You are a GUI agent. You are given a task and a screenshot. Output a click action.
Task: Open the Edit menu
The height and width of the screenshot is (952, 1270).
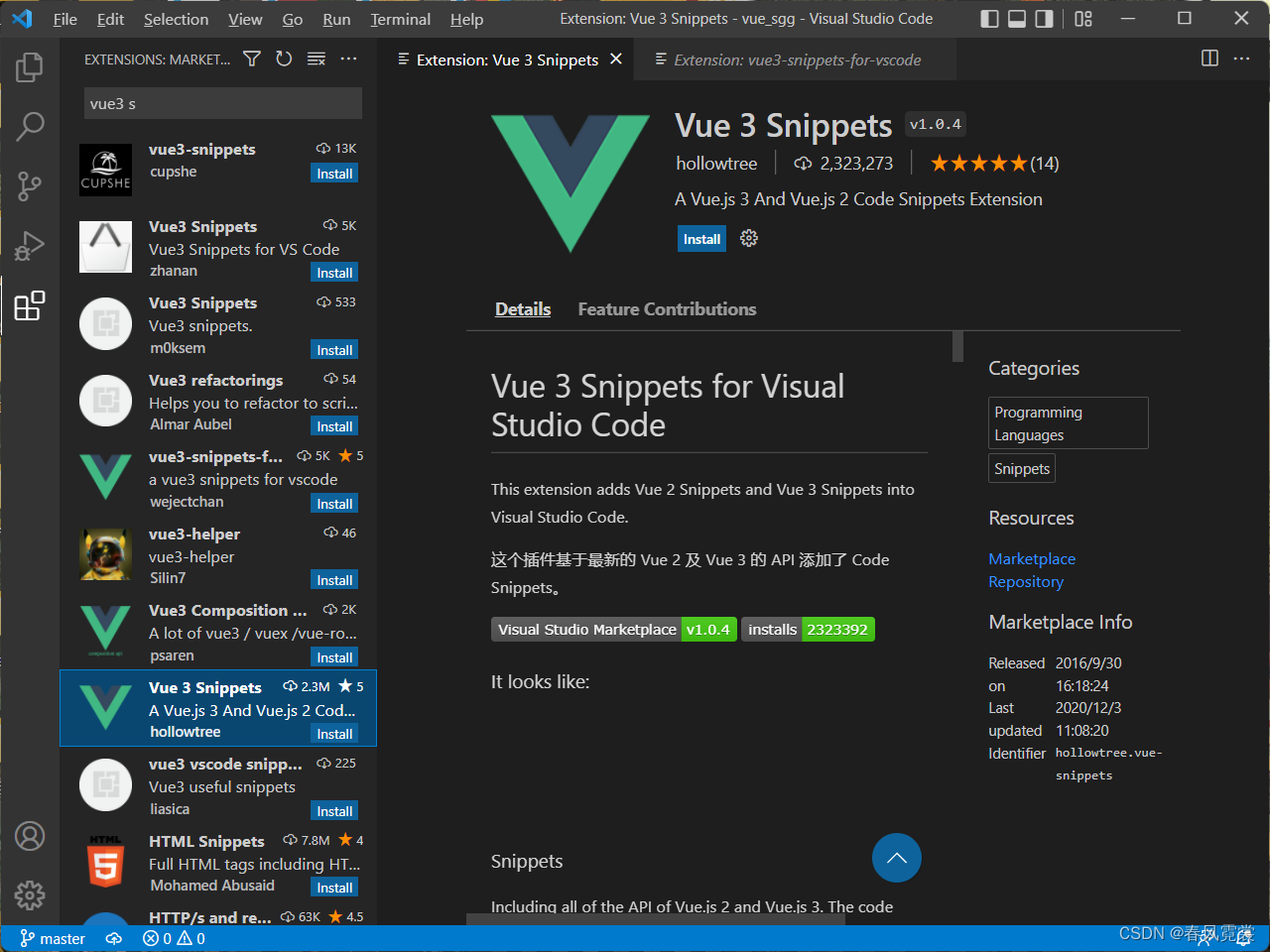pos(110,19)
